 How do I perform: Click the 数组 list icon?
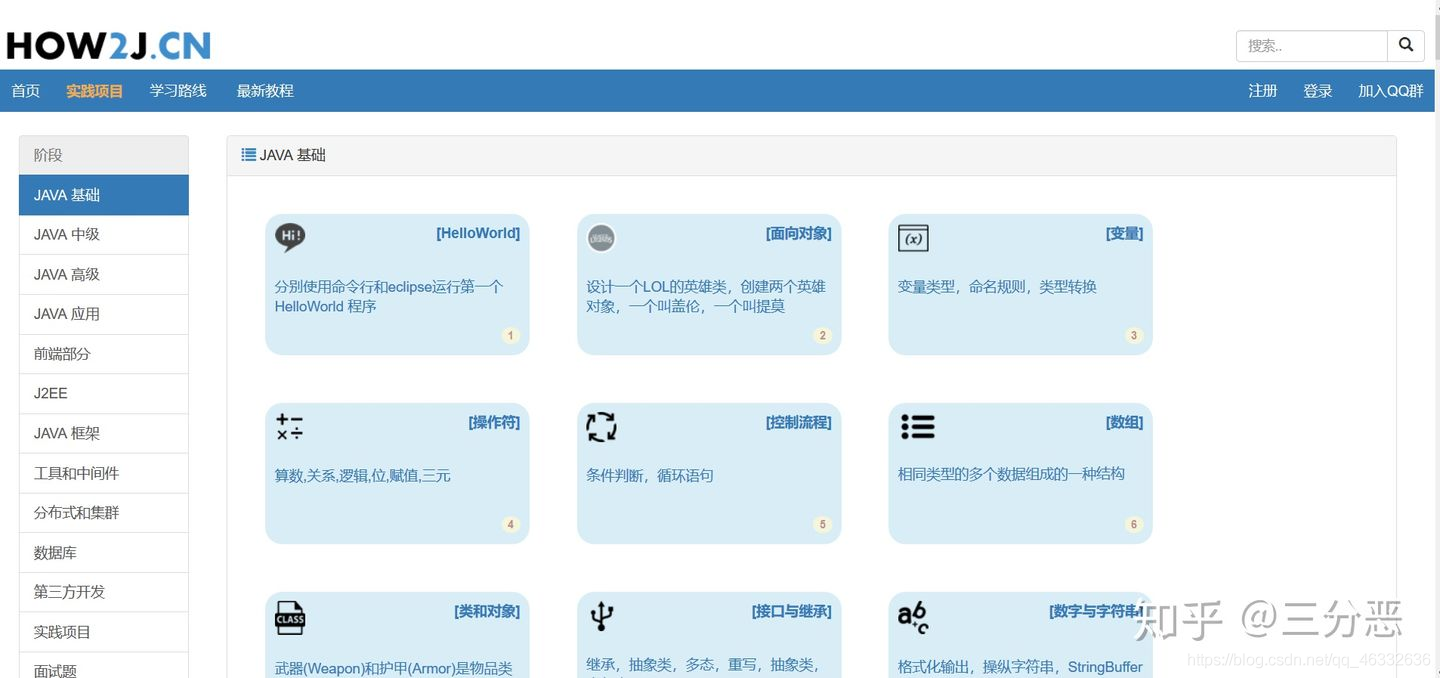click(917, 427)
